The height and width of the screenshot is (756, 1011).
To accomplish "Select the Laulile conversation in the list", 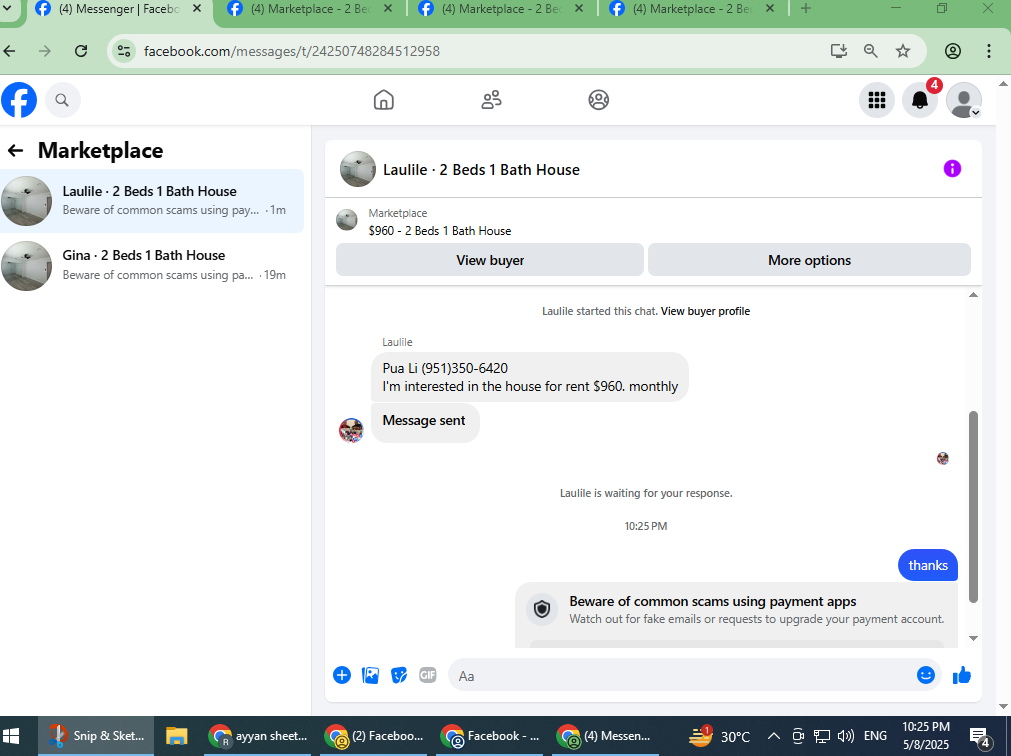I will click(152, 200).
